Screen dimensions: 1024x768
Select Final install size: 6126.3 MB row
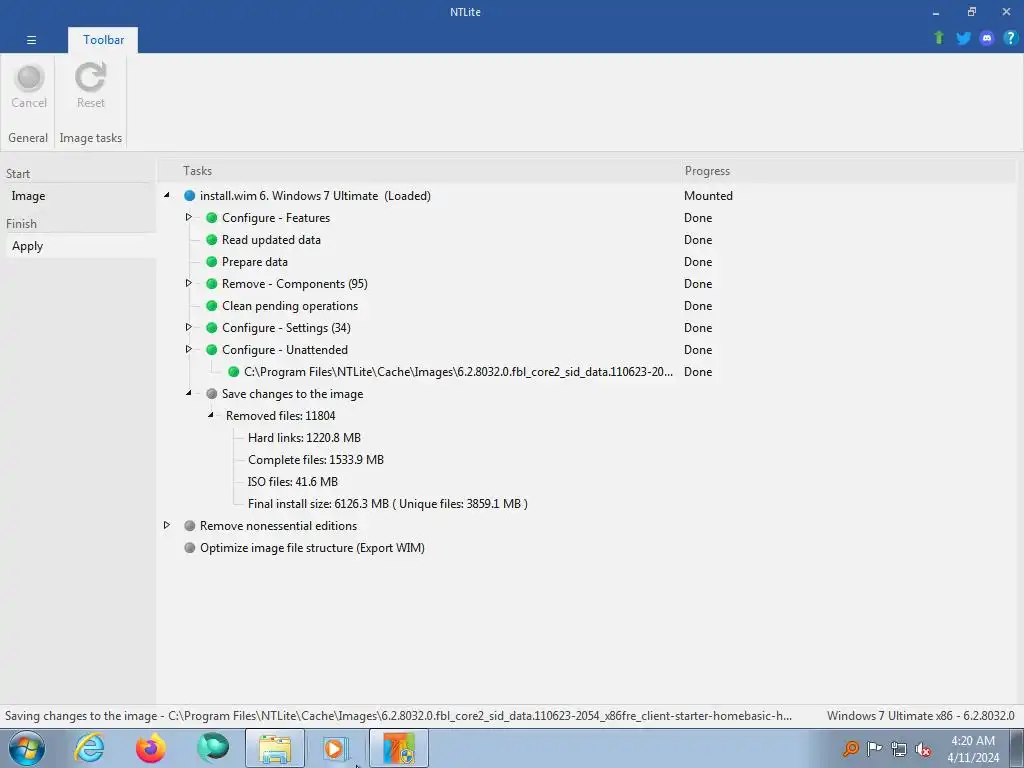point(388,504)
